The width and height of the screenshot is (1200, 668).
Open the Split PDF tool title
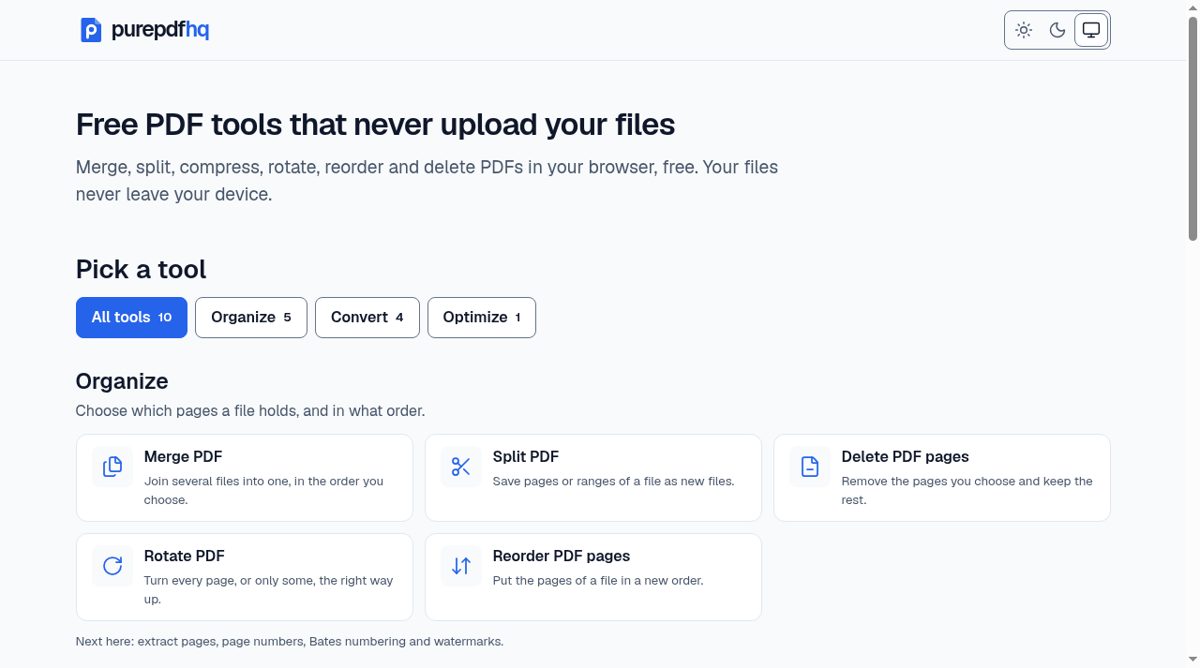pos(526,457)
